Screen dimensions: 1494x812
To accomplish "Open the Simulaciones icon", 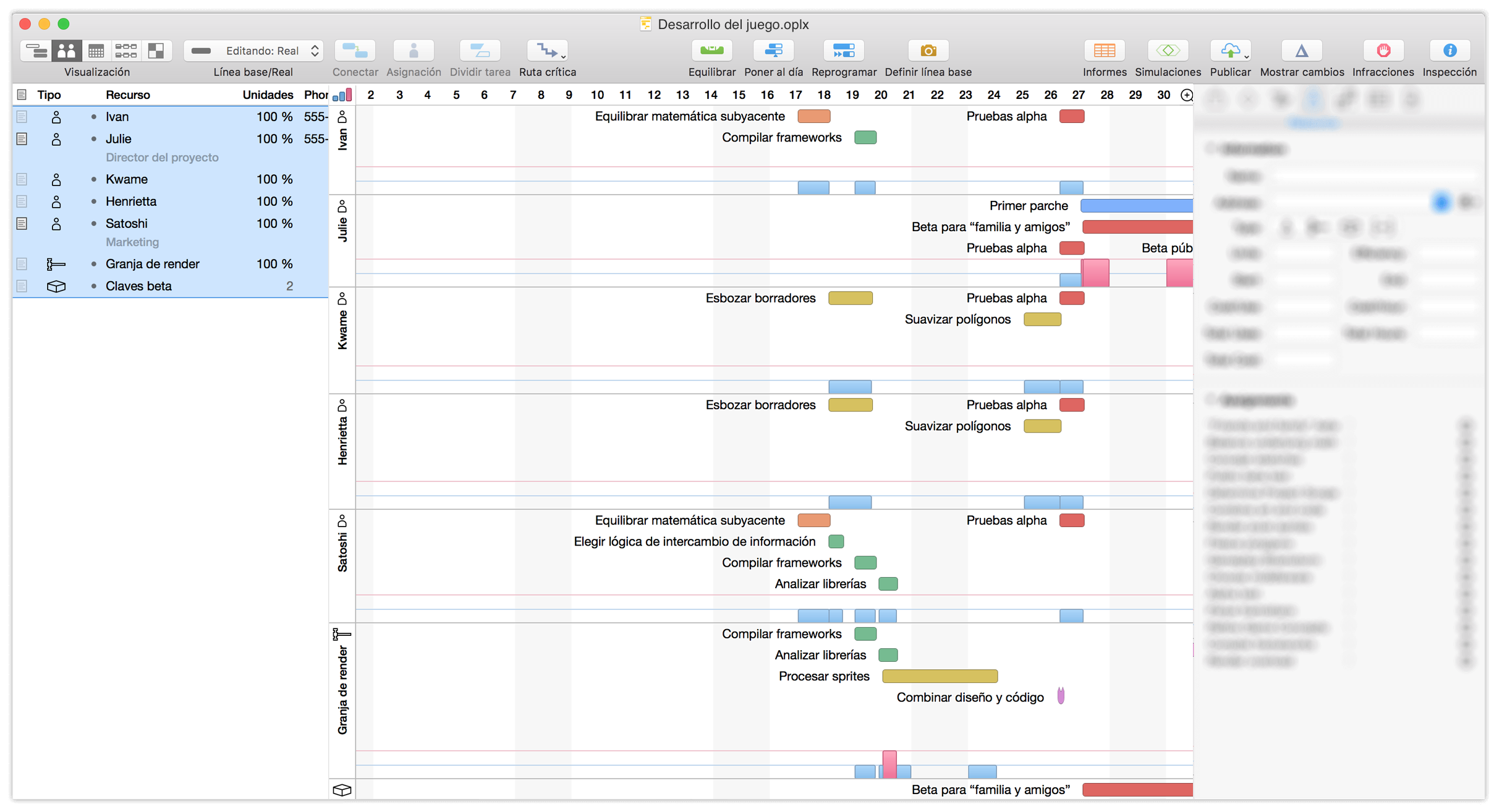I will (x=1168, y=51).
